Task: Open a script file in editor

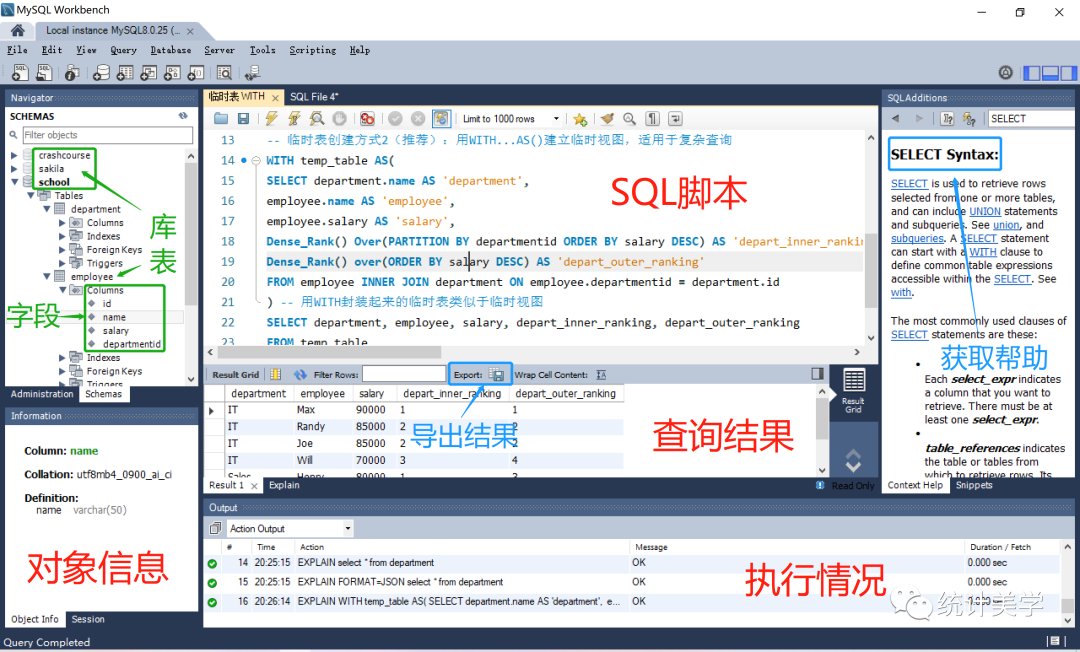Action: (221, 118)
